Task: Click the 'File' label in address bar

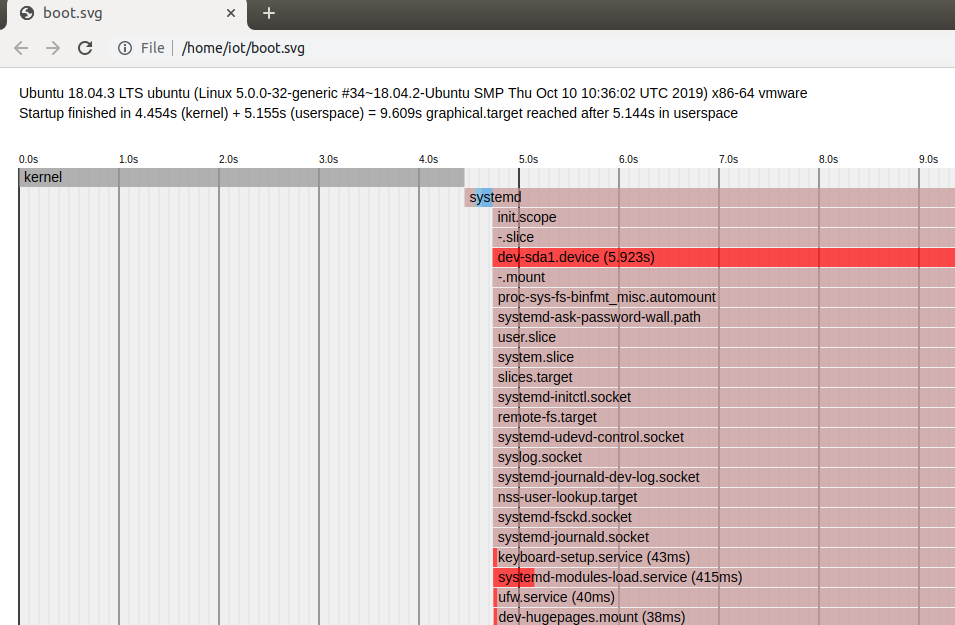Action: click(152, 48)
